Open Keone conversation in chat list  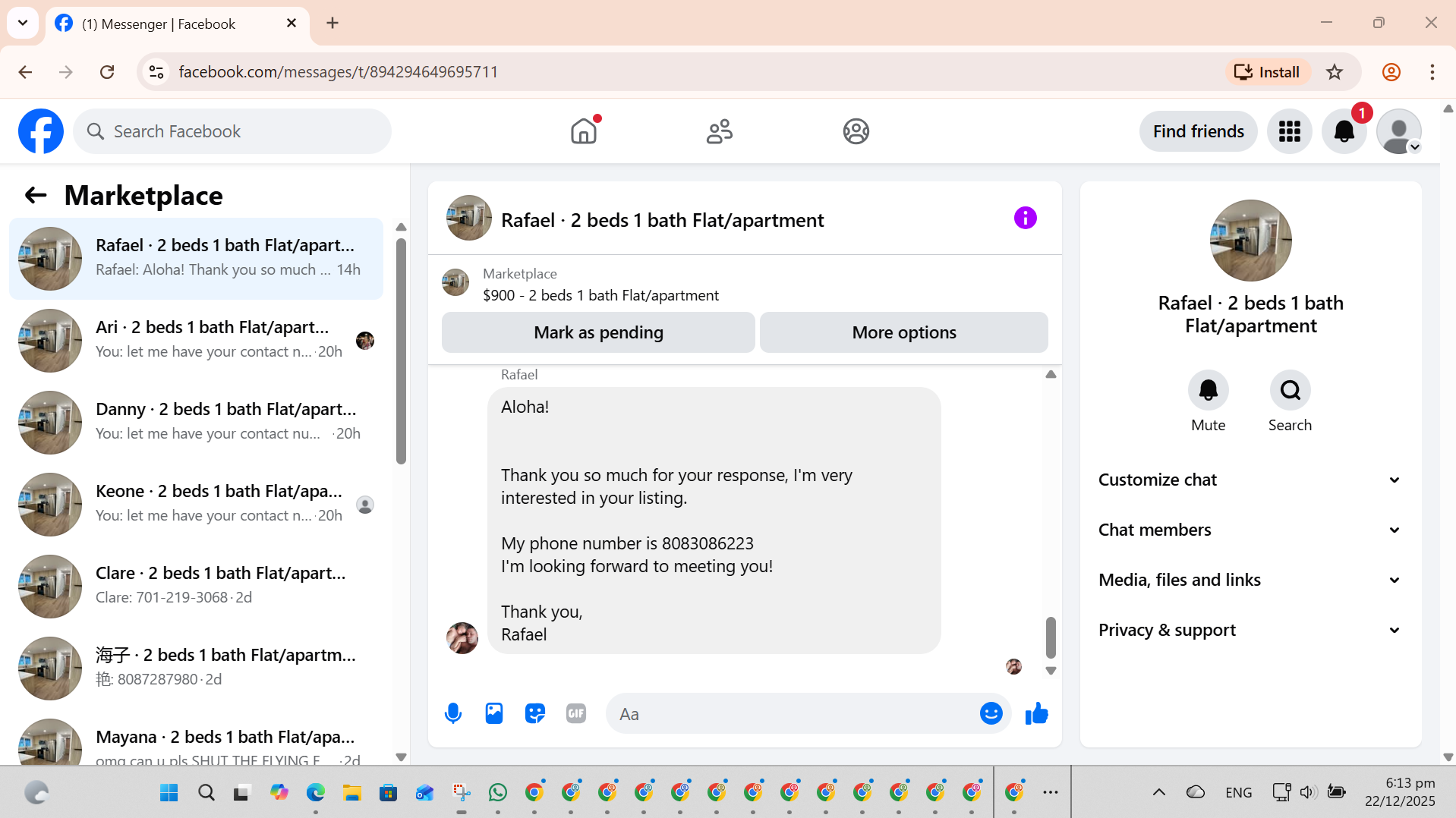pos(196,504)
